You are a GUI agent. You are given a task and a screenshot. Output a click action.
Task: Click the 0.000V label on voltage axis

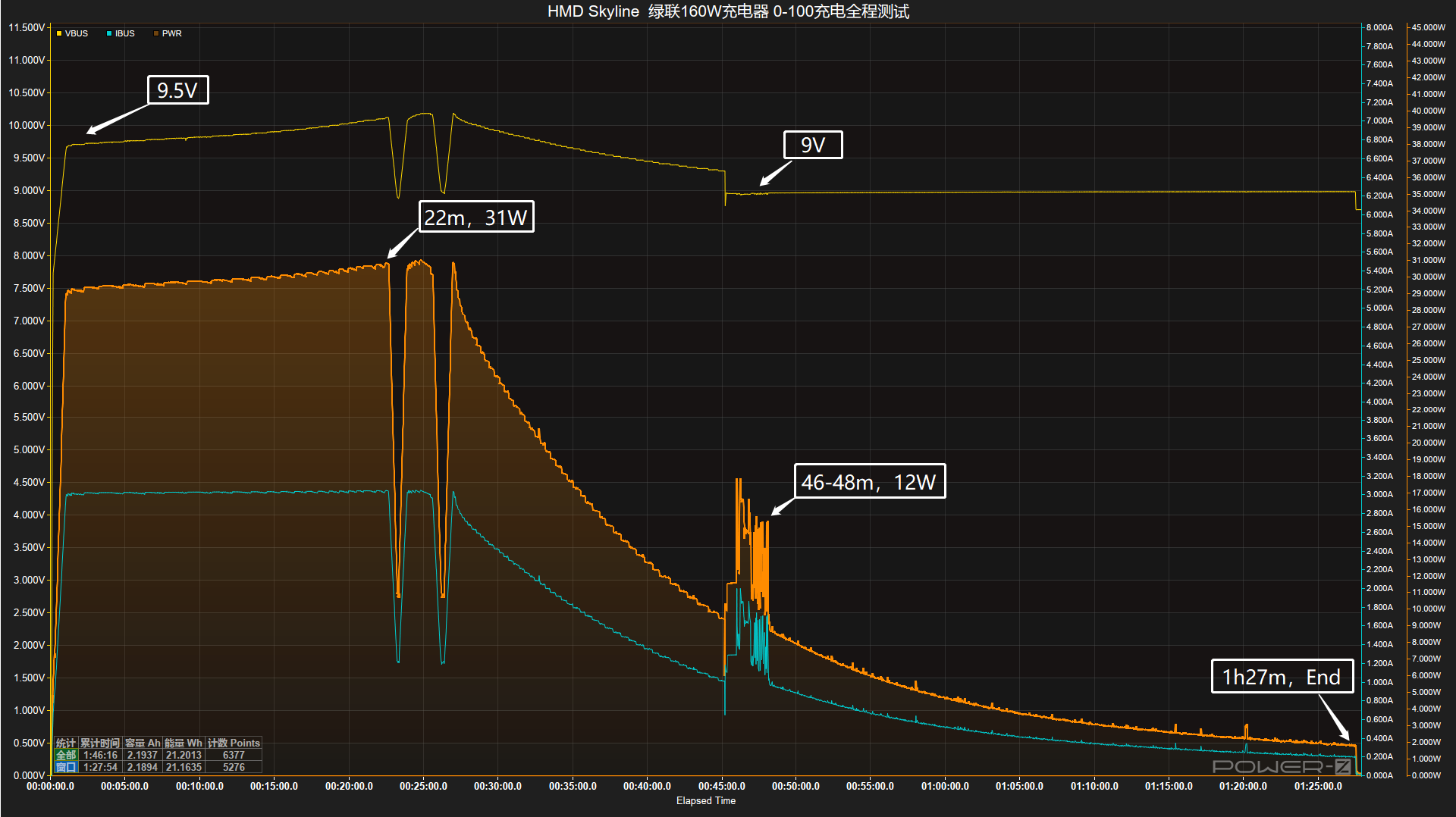coord(29,775)
